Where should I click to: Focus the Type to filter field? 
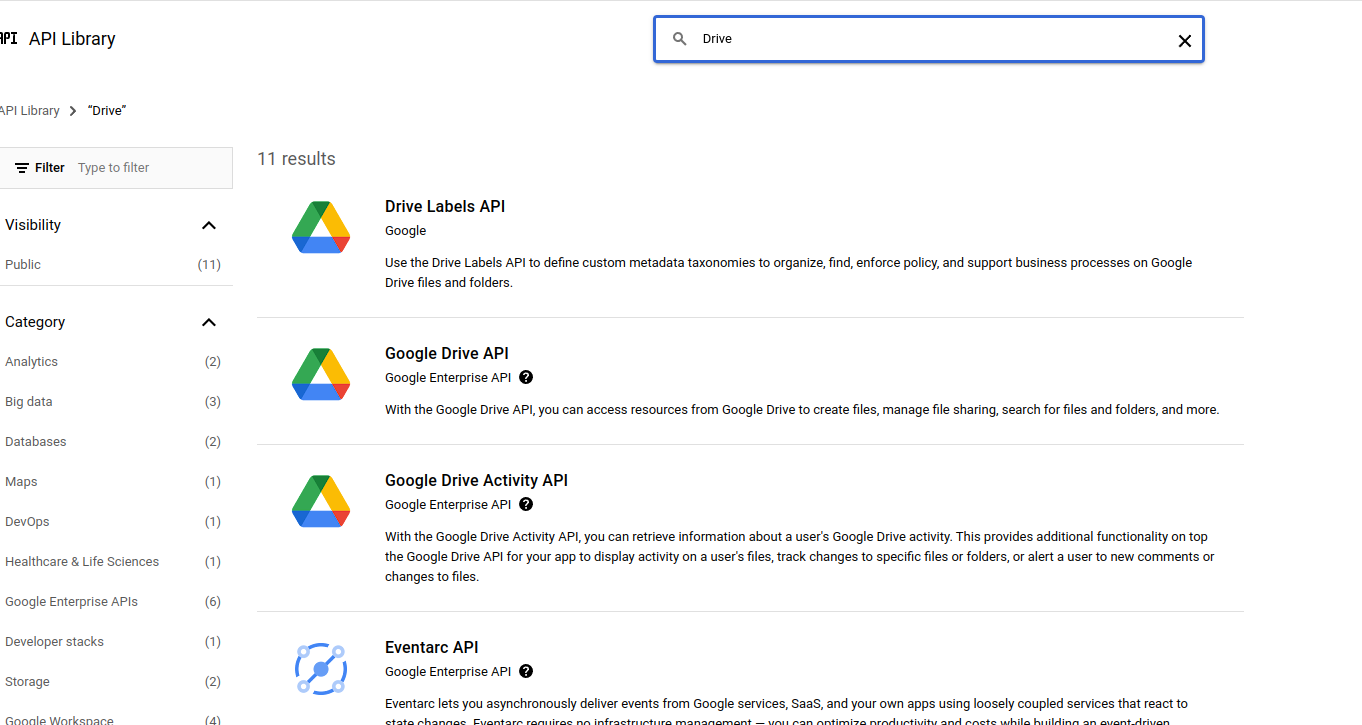coord(150,168)
